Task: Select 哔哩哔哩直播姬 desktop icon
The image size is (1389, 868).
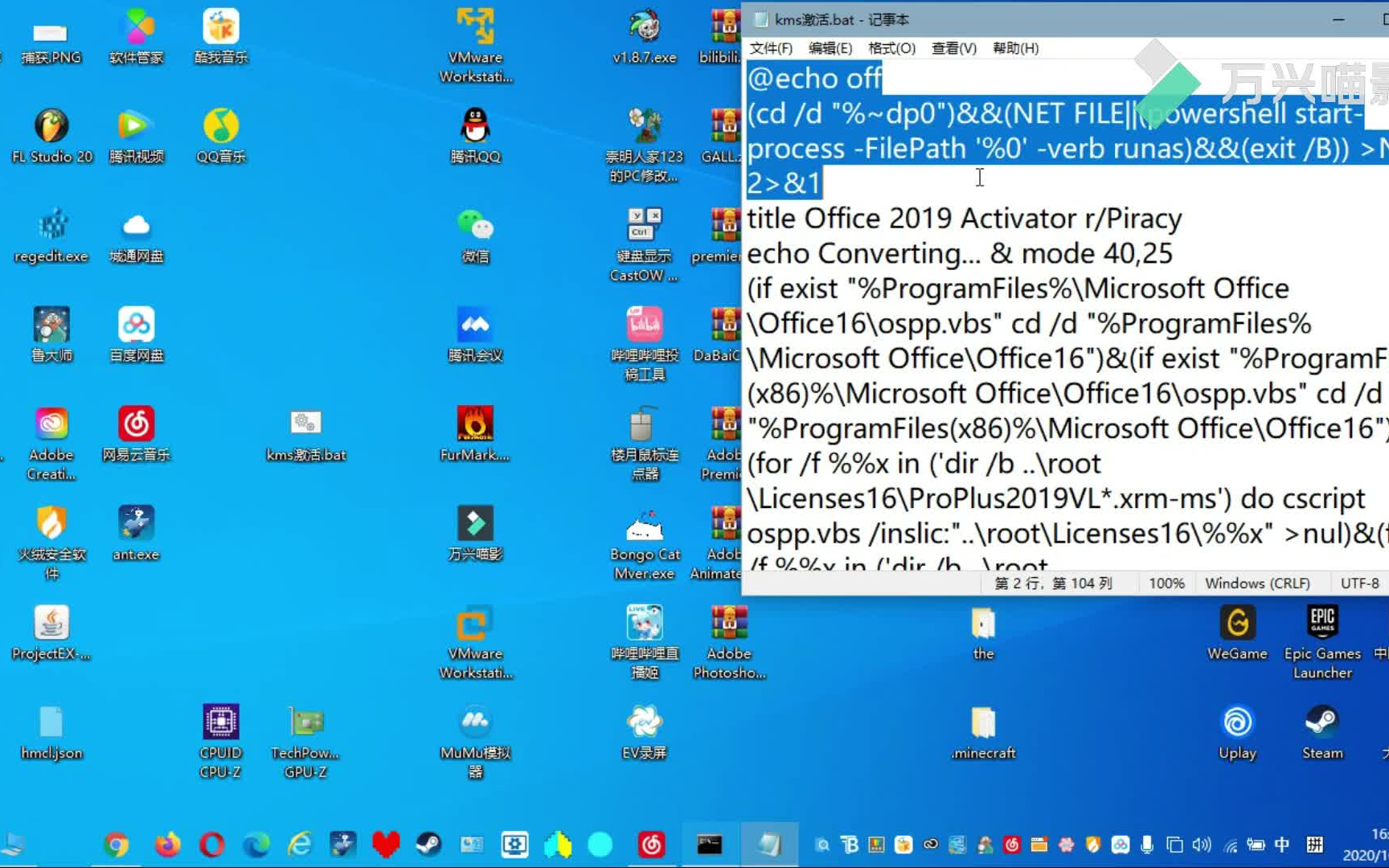Action: tap(645, 642)
